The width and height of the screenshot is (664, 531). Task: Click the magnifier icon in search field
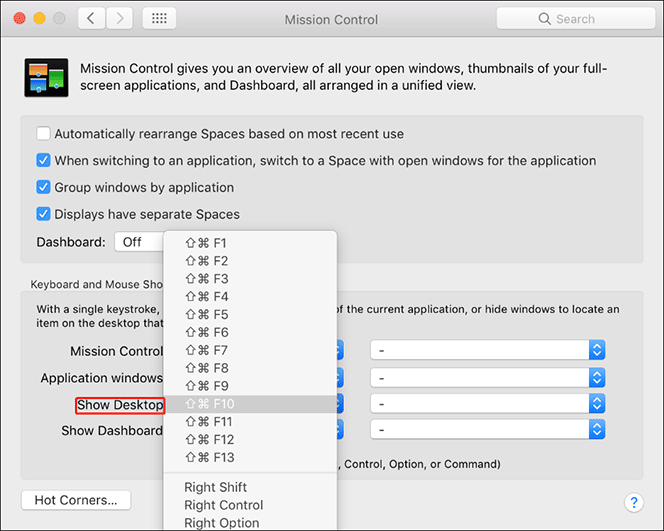(x=545, y=19)
